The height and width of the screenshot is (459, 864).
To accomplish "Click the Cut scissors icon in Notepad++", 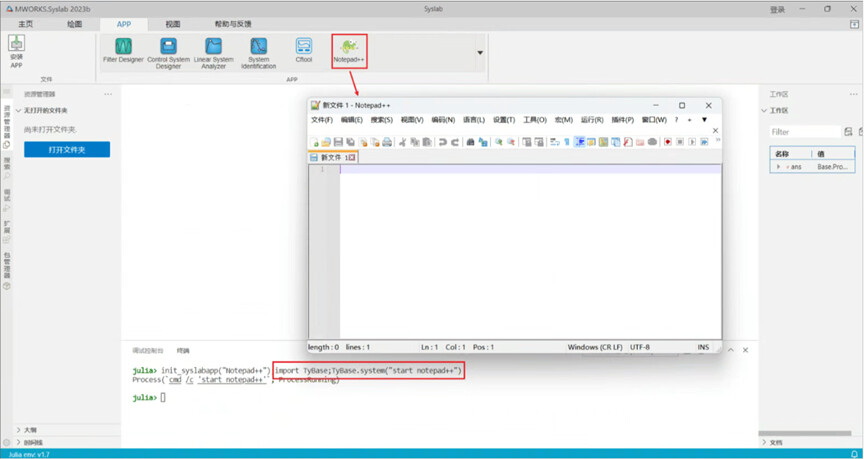I will (x=402, y=142).
